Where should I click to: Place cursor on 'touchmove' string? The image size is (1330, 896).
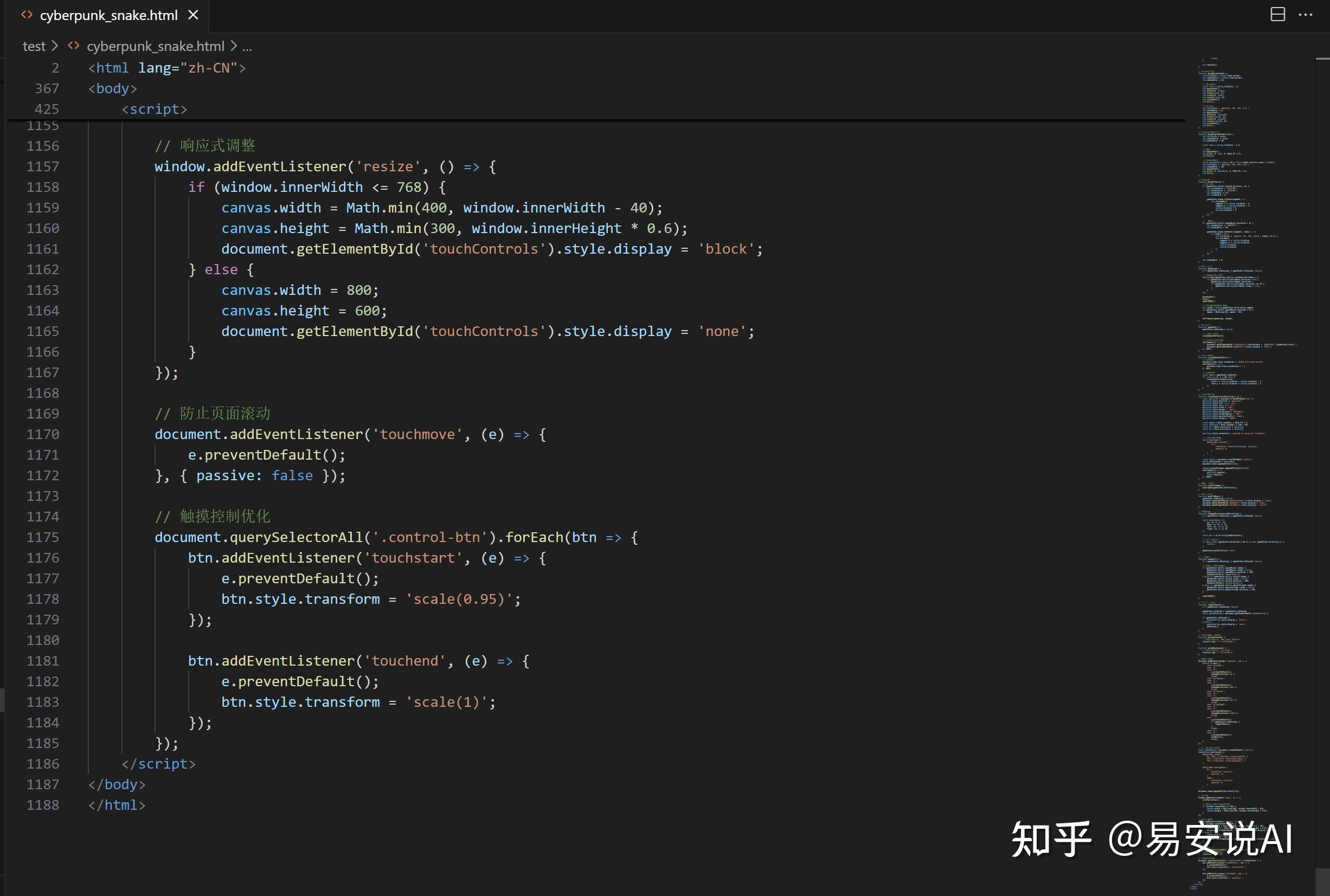pos(417,434)
